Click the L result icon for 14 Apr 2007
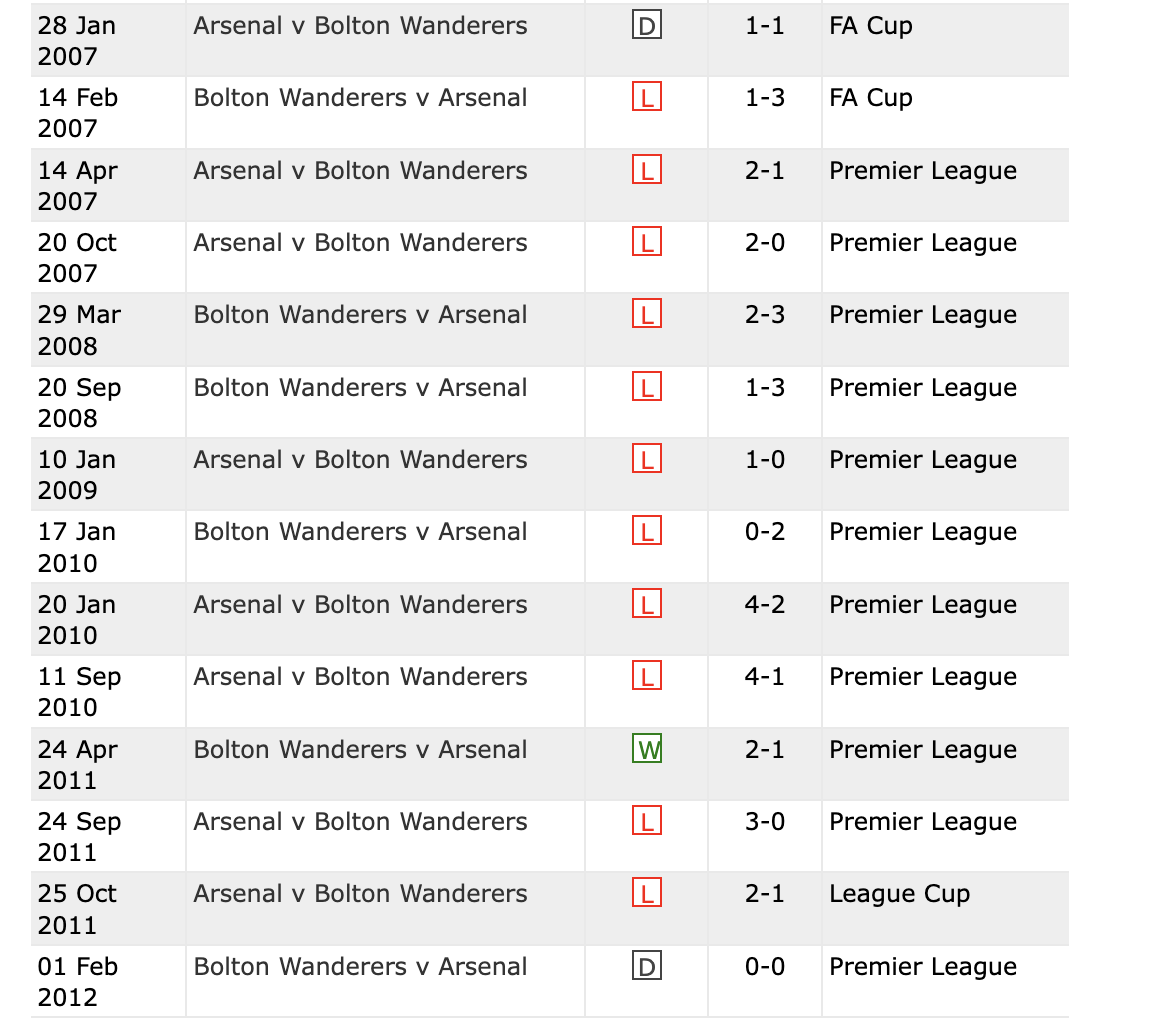This screenshot has width=1170, height=1030. (646, 169)
